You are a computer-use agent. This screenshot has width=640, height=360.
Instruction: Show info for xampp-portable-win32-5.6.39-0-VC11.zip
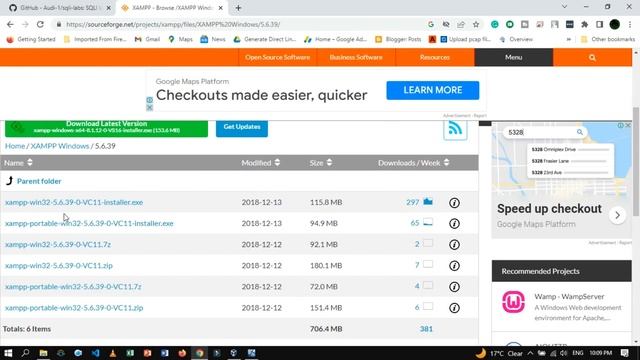(454, 308)
